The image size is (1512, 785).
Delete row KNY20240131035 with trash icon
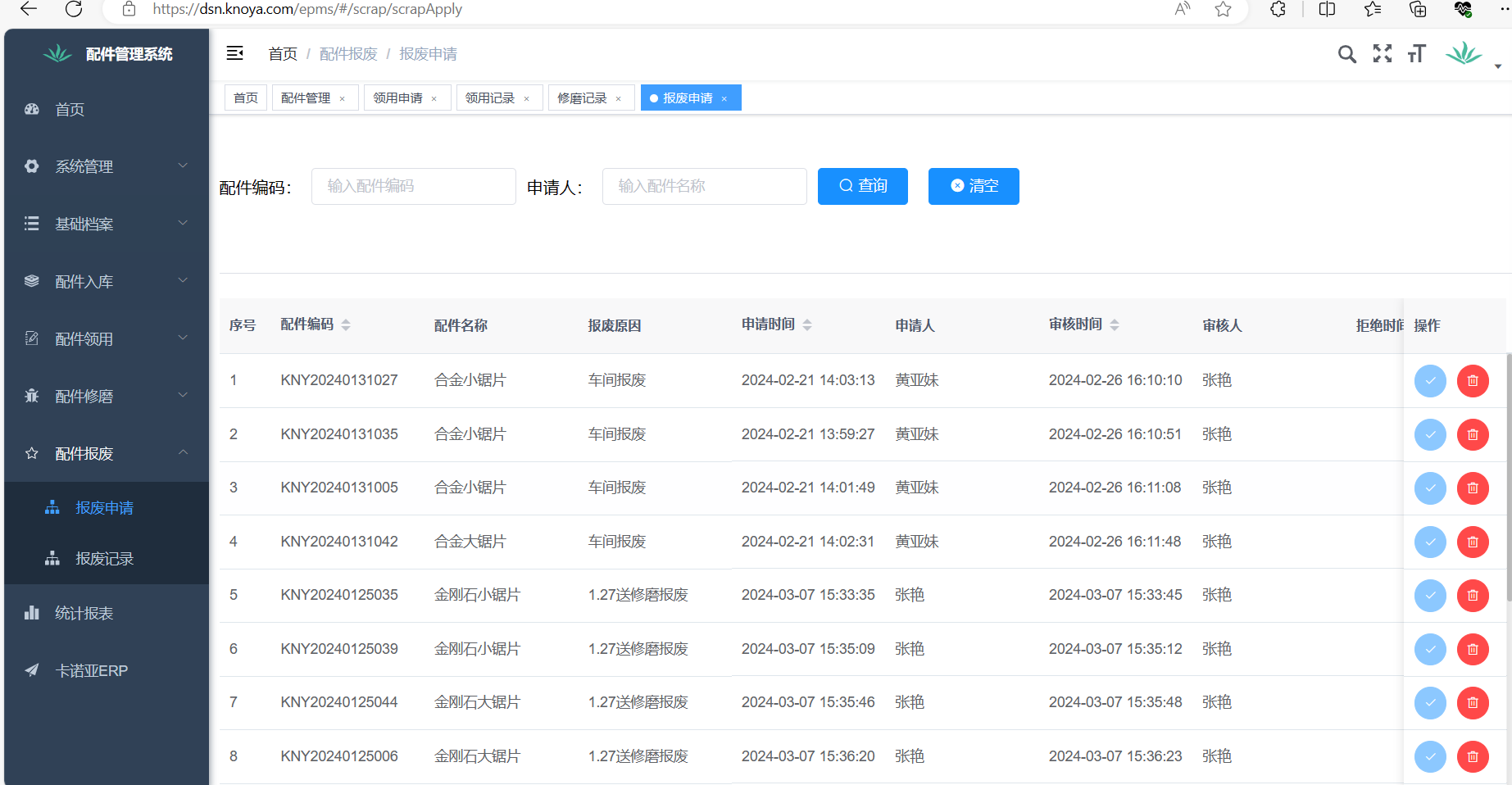(1473, 434)
